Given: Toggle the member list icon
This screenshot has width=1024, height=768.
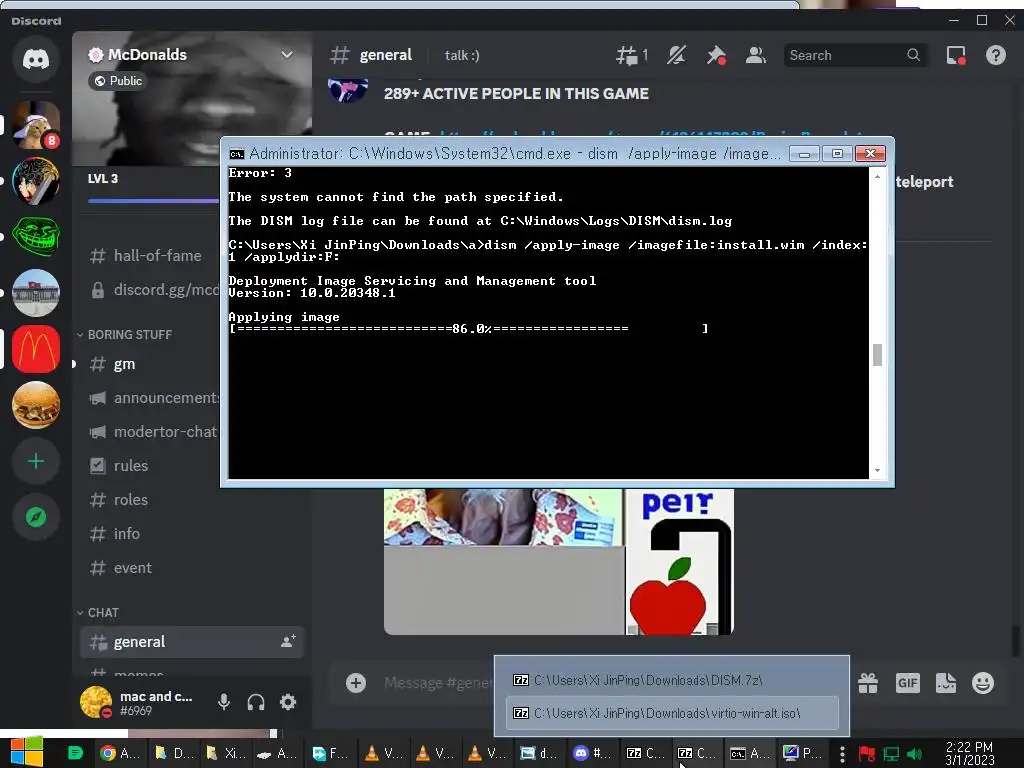Looking at the screenshot, I should pos(756,56).
